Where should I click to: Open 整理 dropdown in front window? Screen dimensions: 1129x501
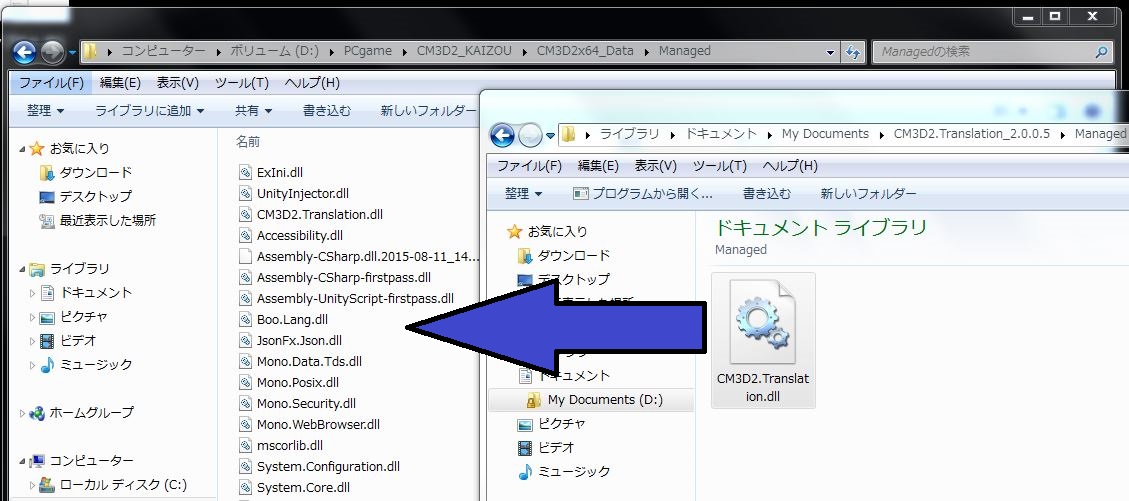tap(523, 194)
